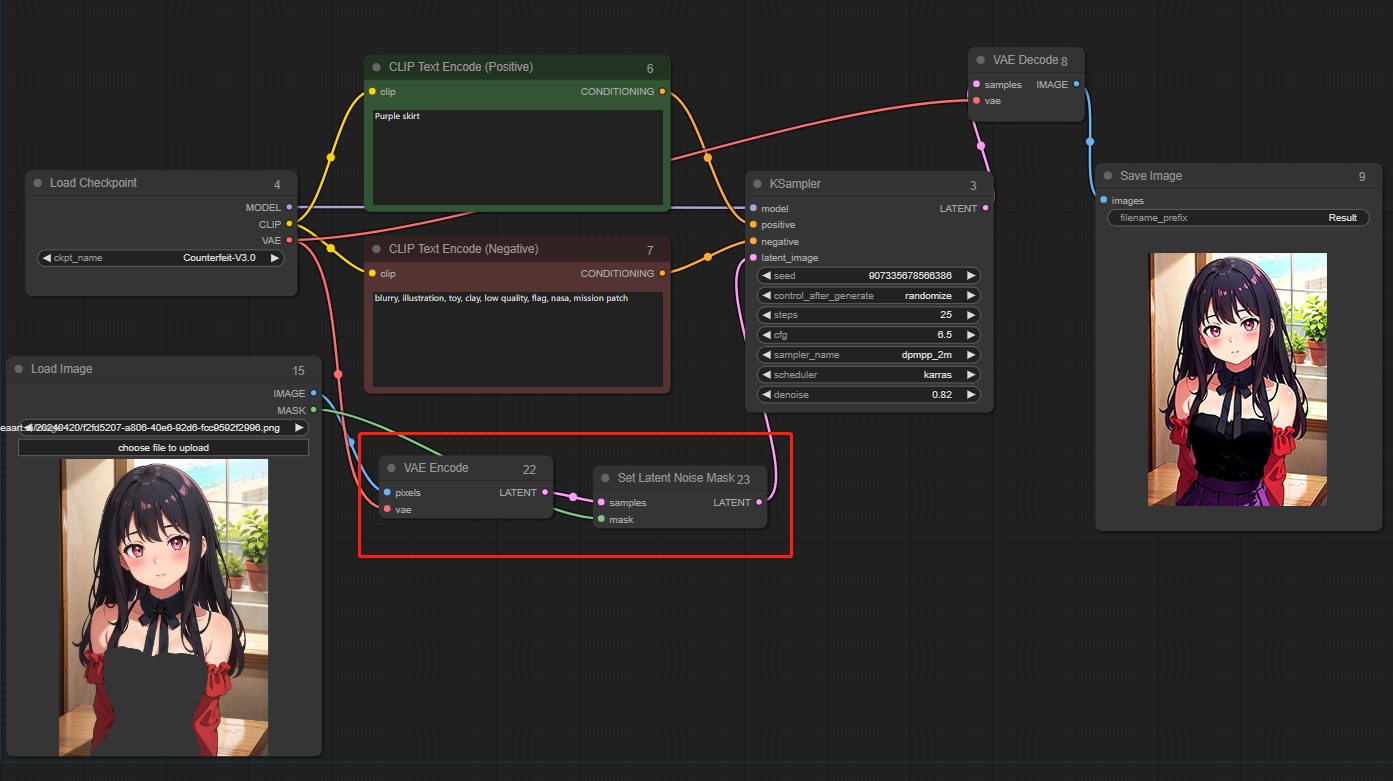This screenshot has width=1393, height=781.
Task: Collapse the Load Checkpoint node via its title dot
Action: (x=38, y=183)
